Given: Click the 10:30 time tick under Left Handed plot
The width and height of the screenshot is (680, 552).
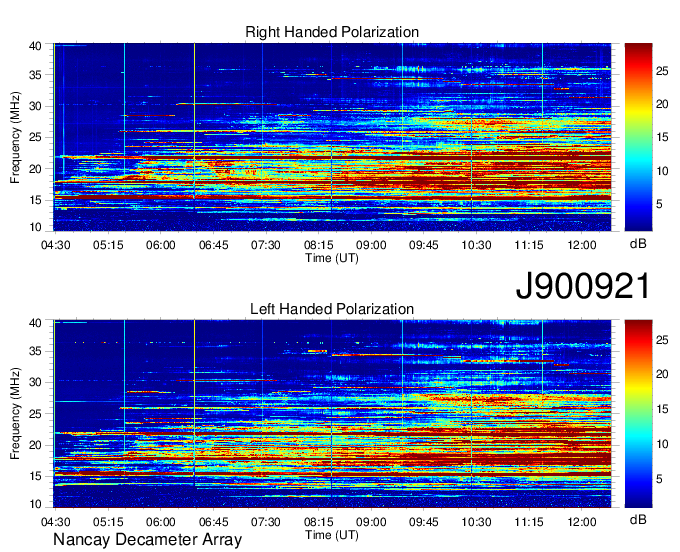Looking at the screenshot, I should point(476,522).
